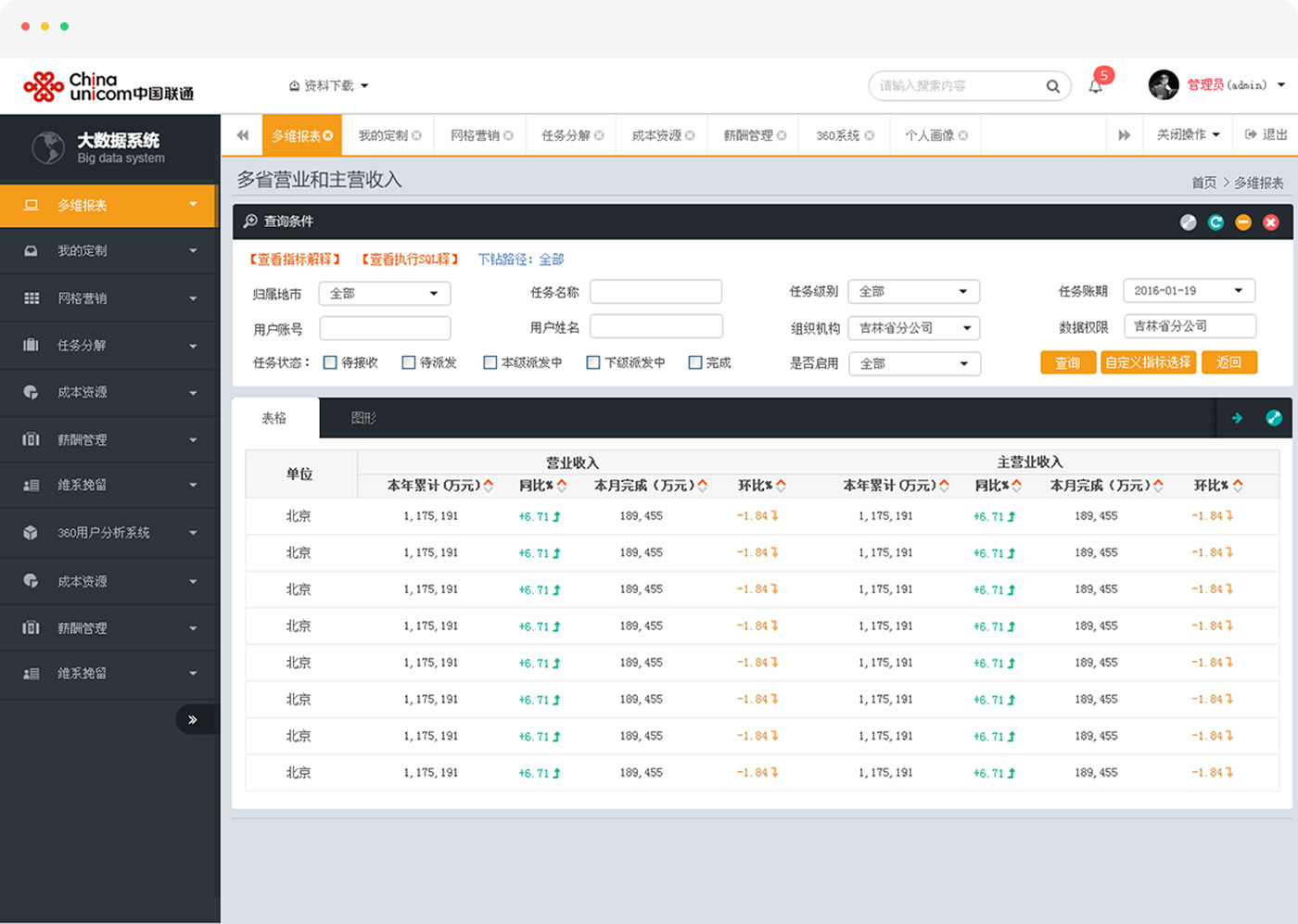Click the 查询 button

click(x=1068, y=362)
